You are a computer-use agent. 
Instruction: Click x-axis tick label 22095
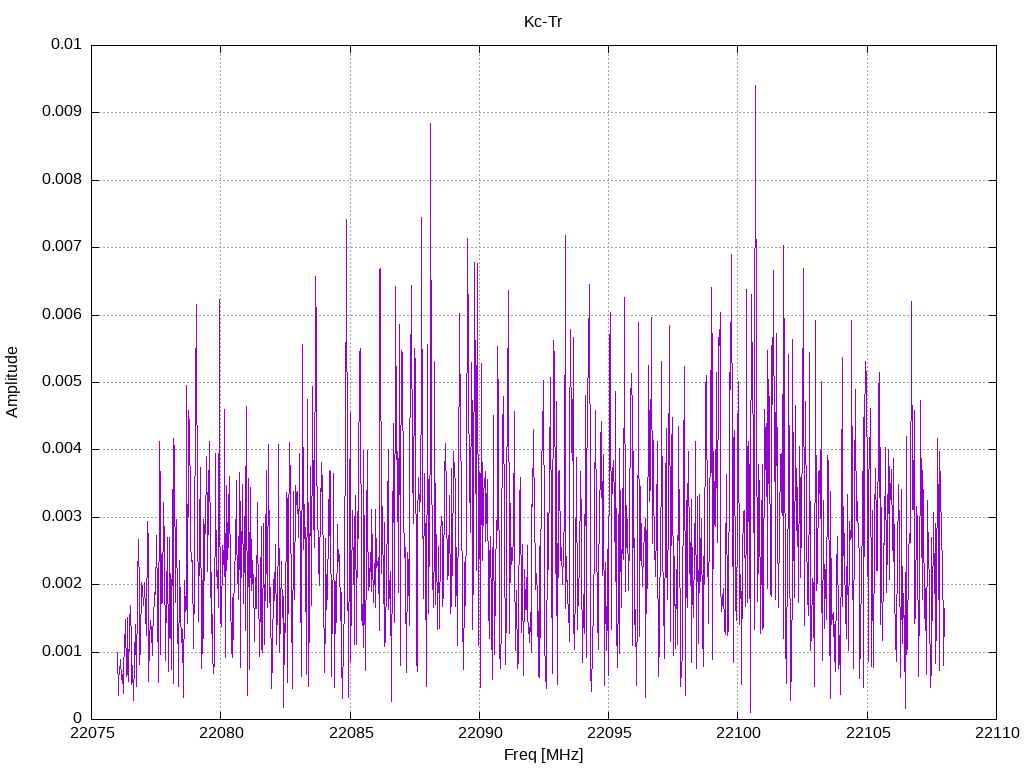[x=609, y=733]
